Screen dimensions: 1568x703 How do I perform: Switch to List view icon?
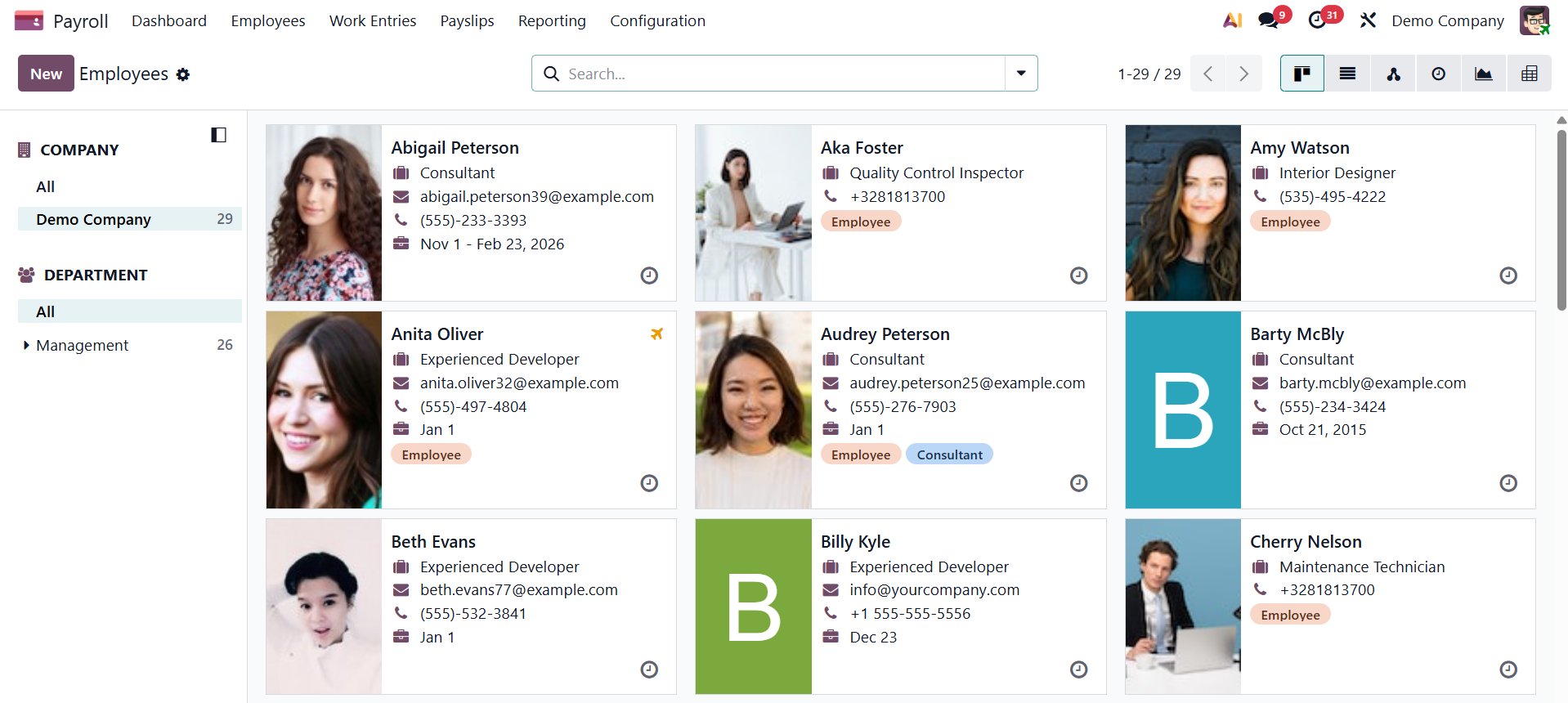pyautogui.click(x=1347, y=74)
